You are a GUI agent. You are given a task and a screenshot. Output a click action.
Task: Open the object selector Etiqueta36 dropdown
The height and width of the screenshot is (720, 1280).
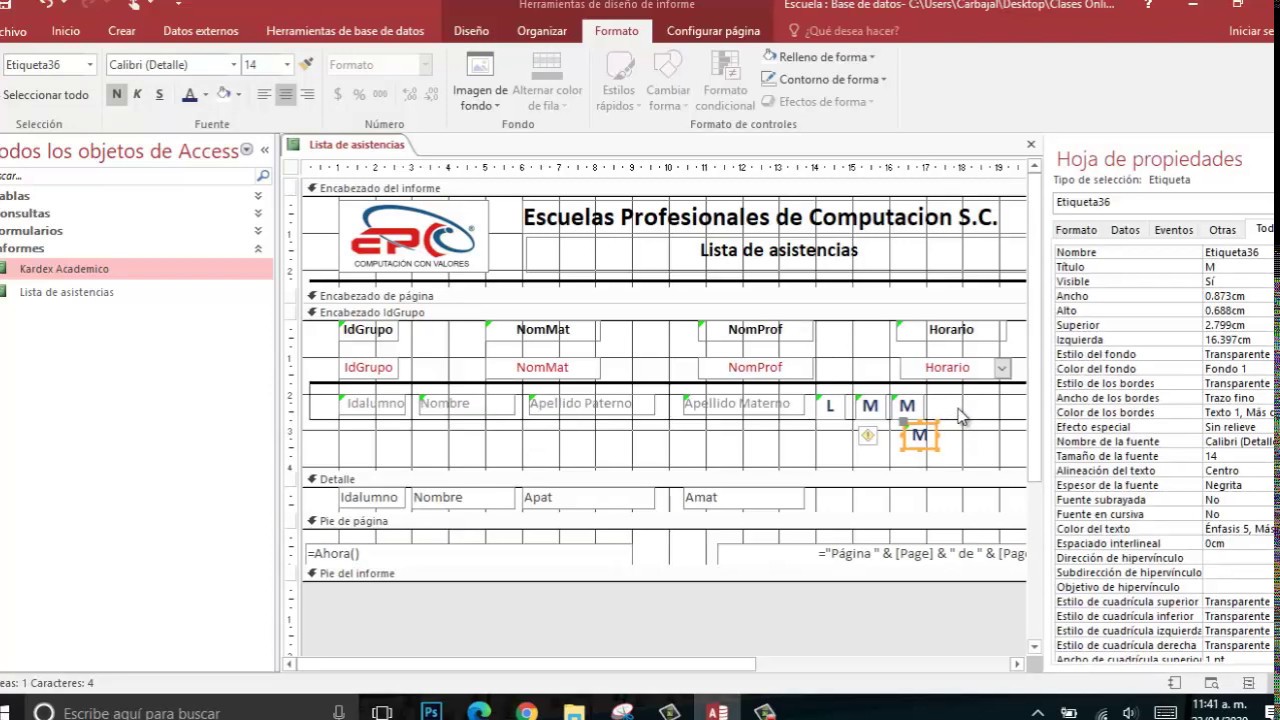click(x=90, y=65)
